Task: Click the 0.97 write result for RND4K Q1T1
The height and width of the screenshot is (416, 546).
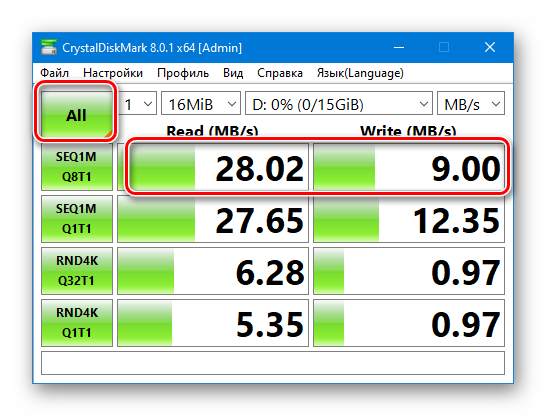Action: [409, 323]
